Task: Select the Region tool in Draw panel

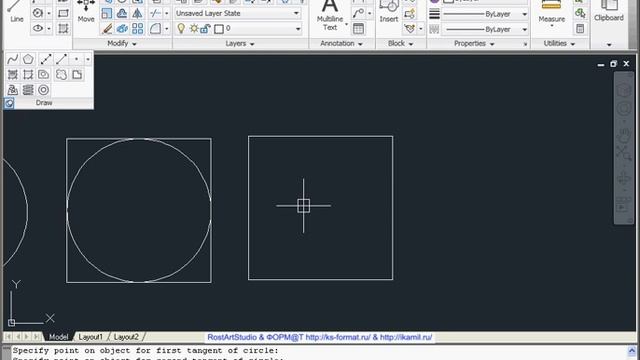Action: tap(44, 75)
